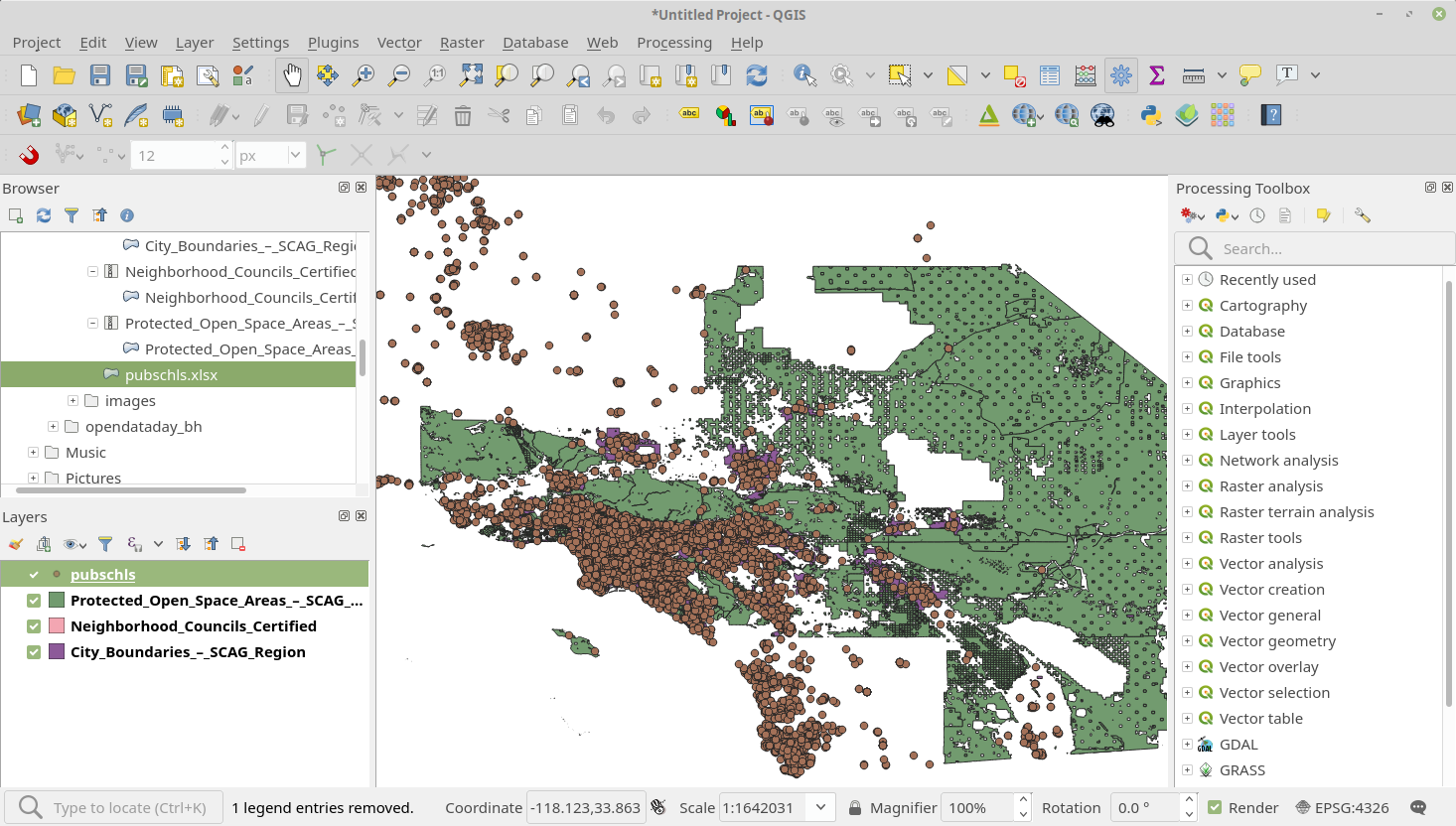Open Processing Toolbox options wrench icon

pyautogui.click(x=1363, y=215)
